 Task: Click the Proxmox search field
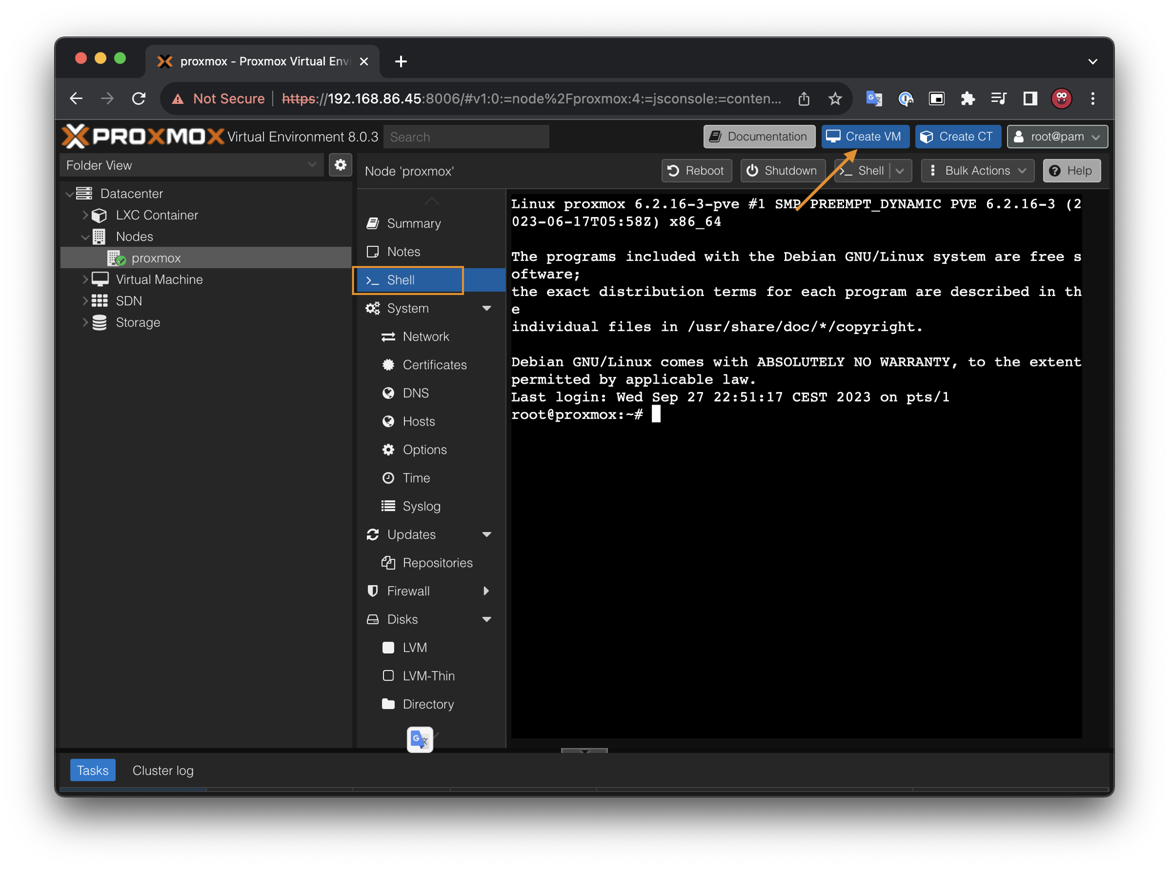(466, 137)
